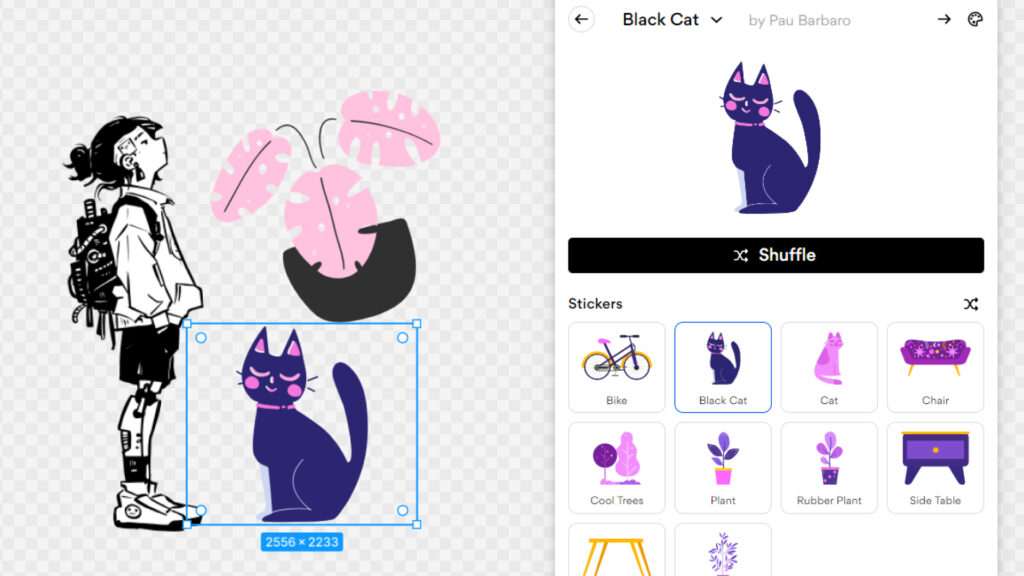
Task: Select the Chair sticker
Action: (935, 367)
